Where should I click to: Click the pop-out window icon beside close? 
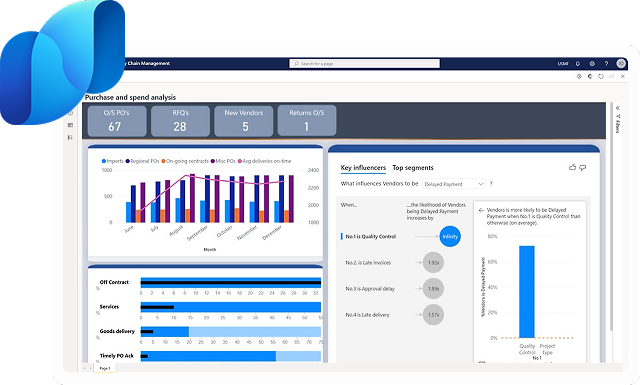click(611, 76)
